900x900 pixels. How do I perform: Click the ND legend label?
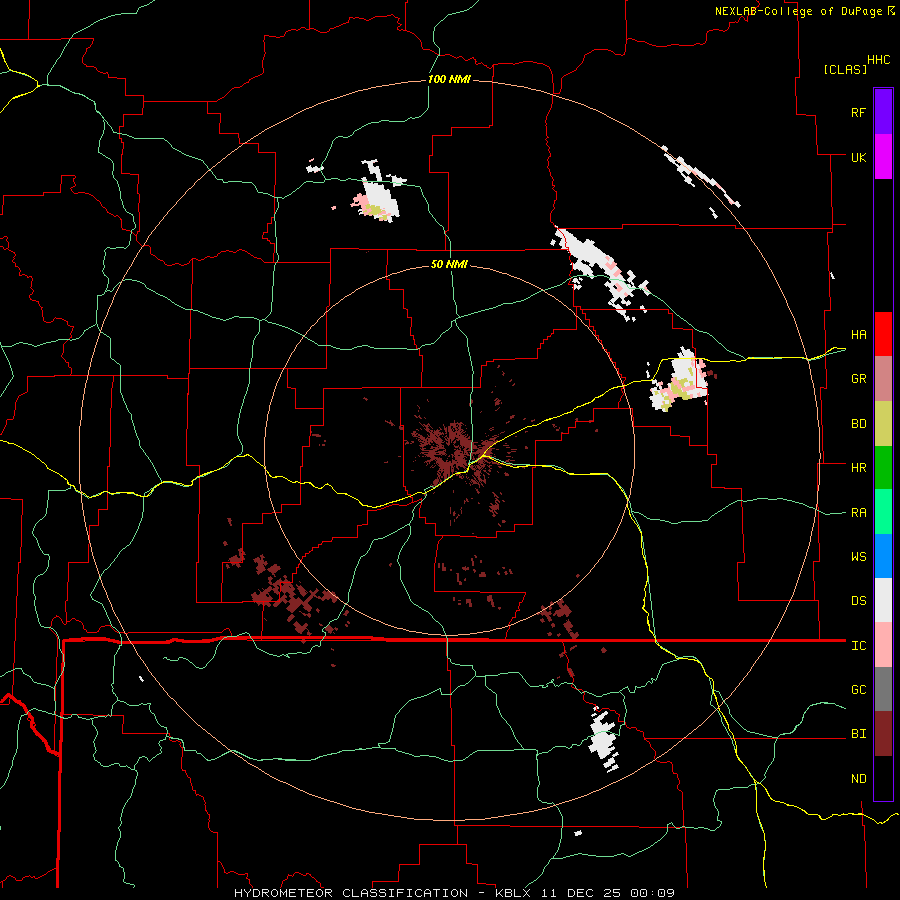point(858,779)
